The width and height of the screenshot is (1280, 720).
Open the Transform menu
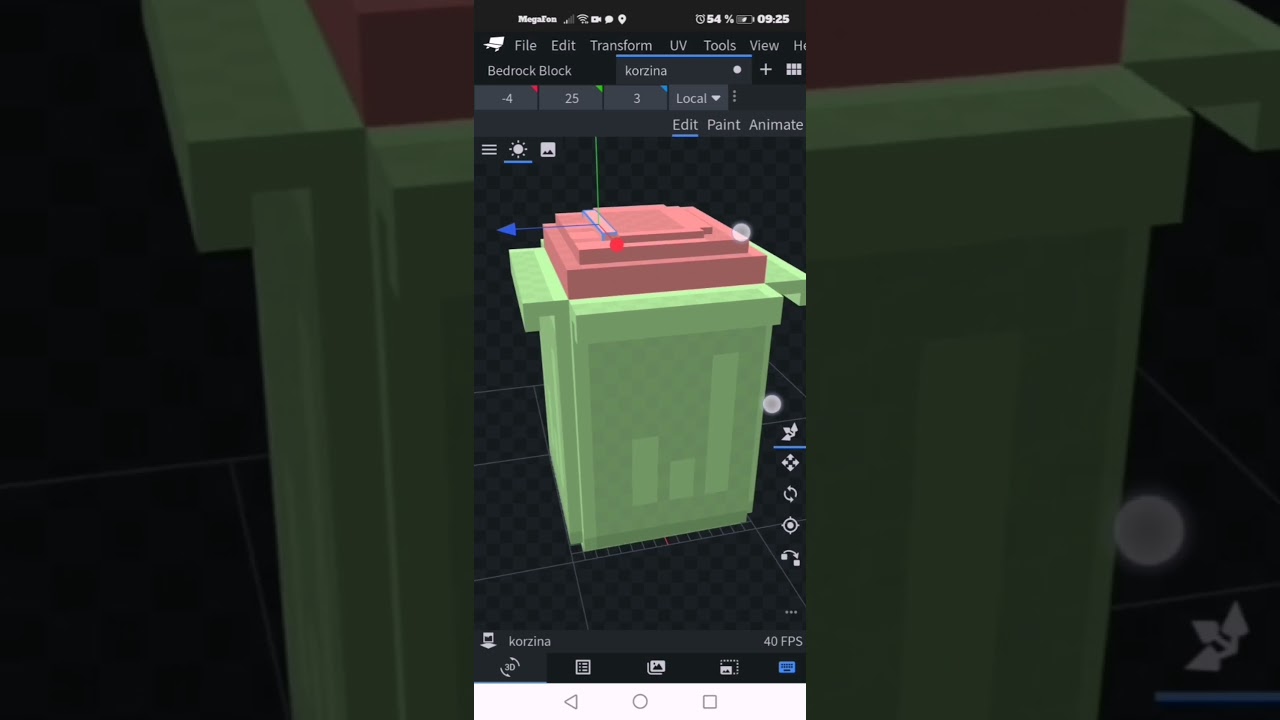(x=621, y=45)
